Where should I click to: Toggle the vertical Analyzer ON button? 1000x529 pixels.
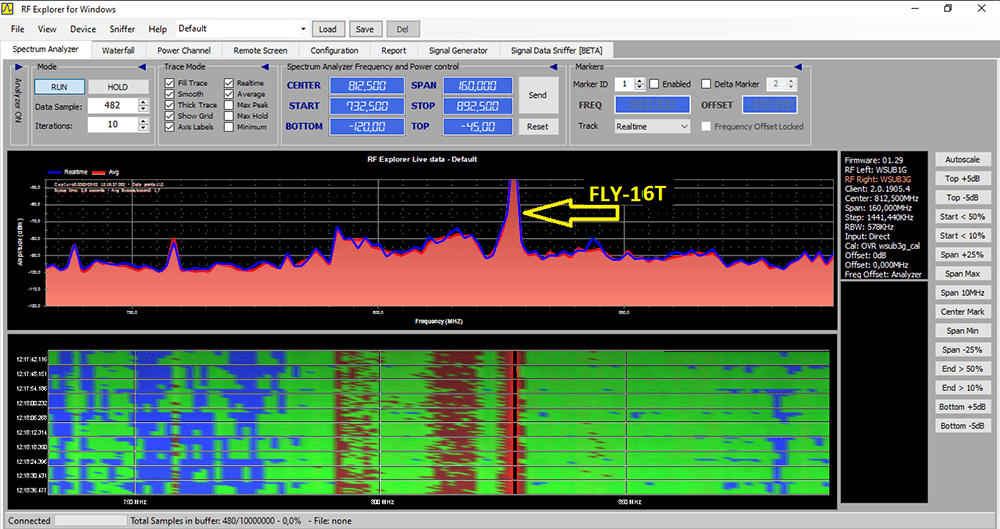18,101
